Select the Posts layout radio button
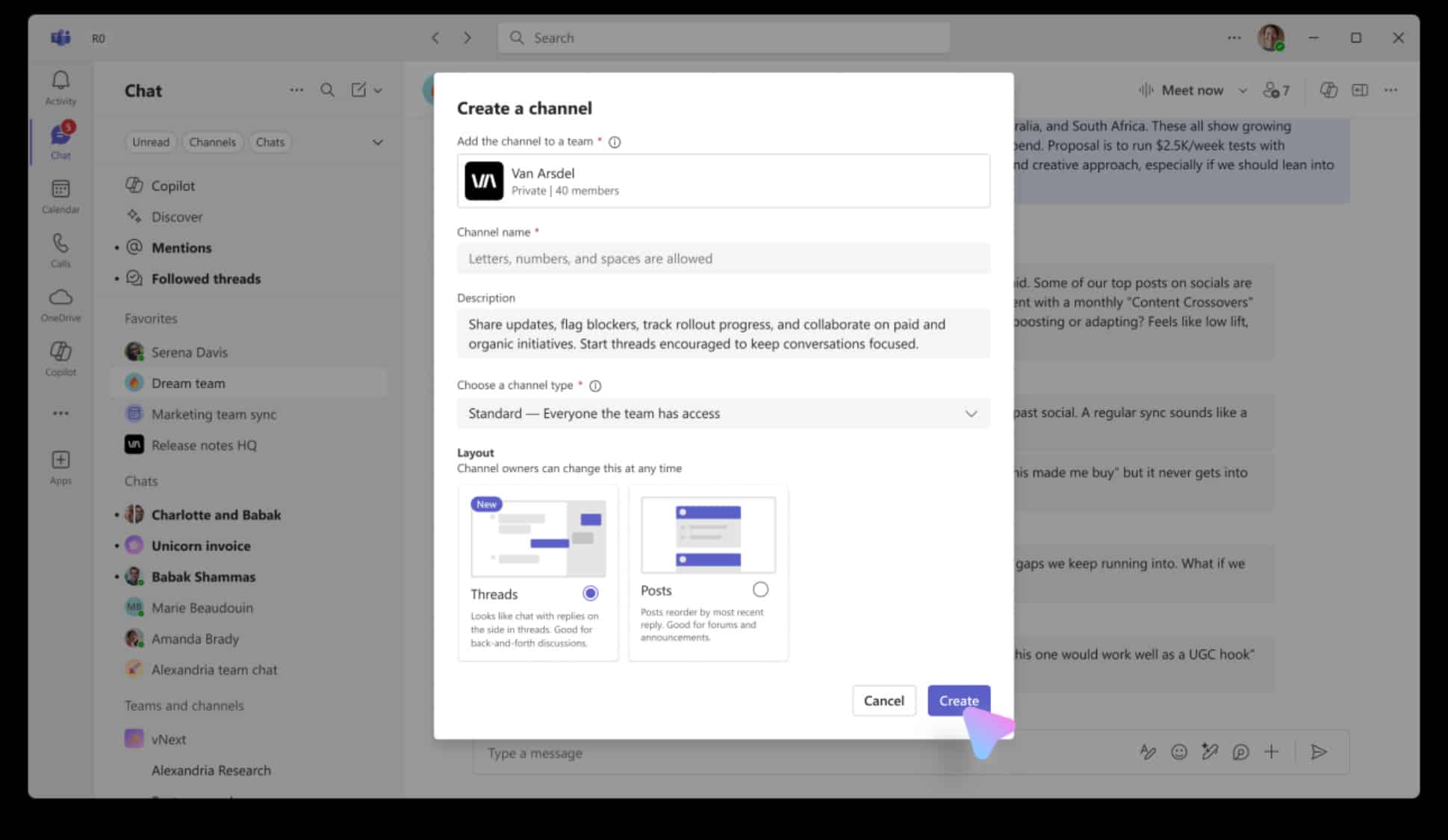The width and height of the screenshot is (1448, 840). click(x=760, y=590)
